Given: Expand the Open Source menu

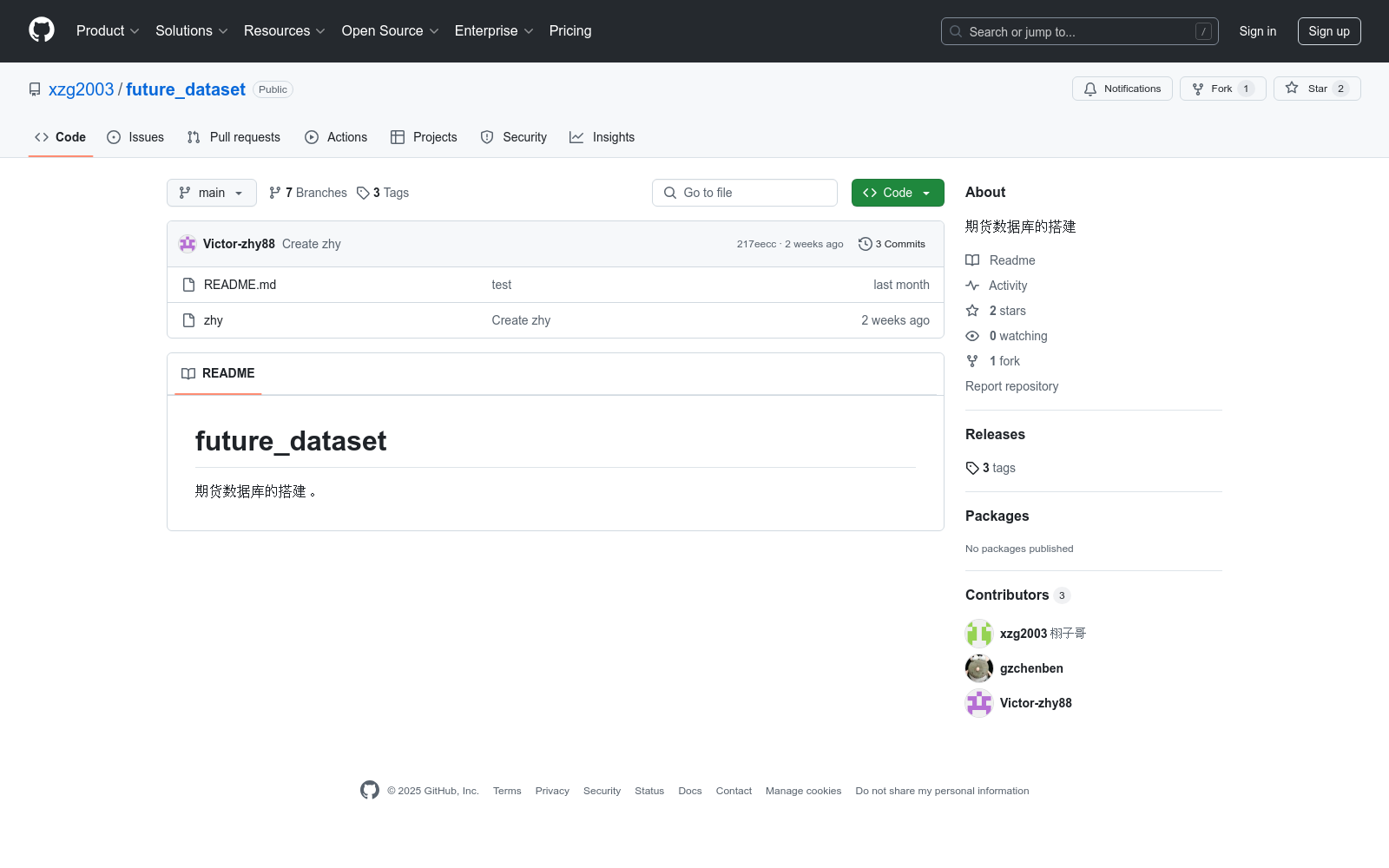Looking at the screenshot, I should click(391, 31).
